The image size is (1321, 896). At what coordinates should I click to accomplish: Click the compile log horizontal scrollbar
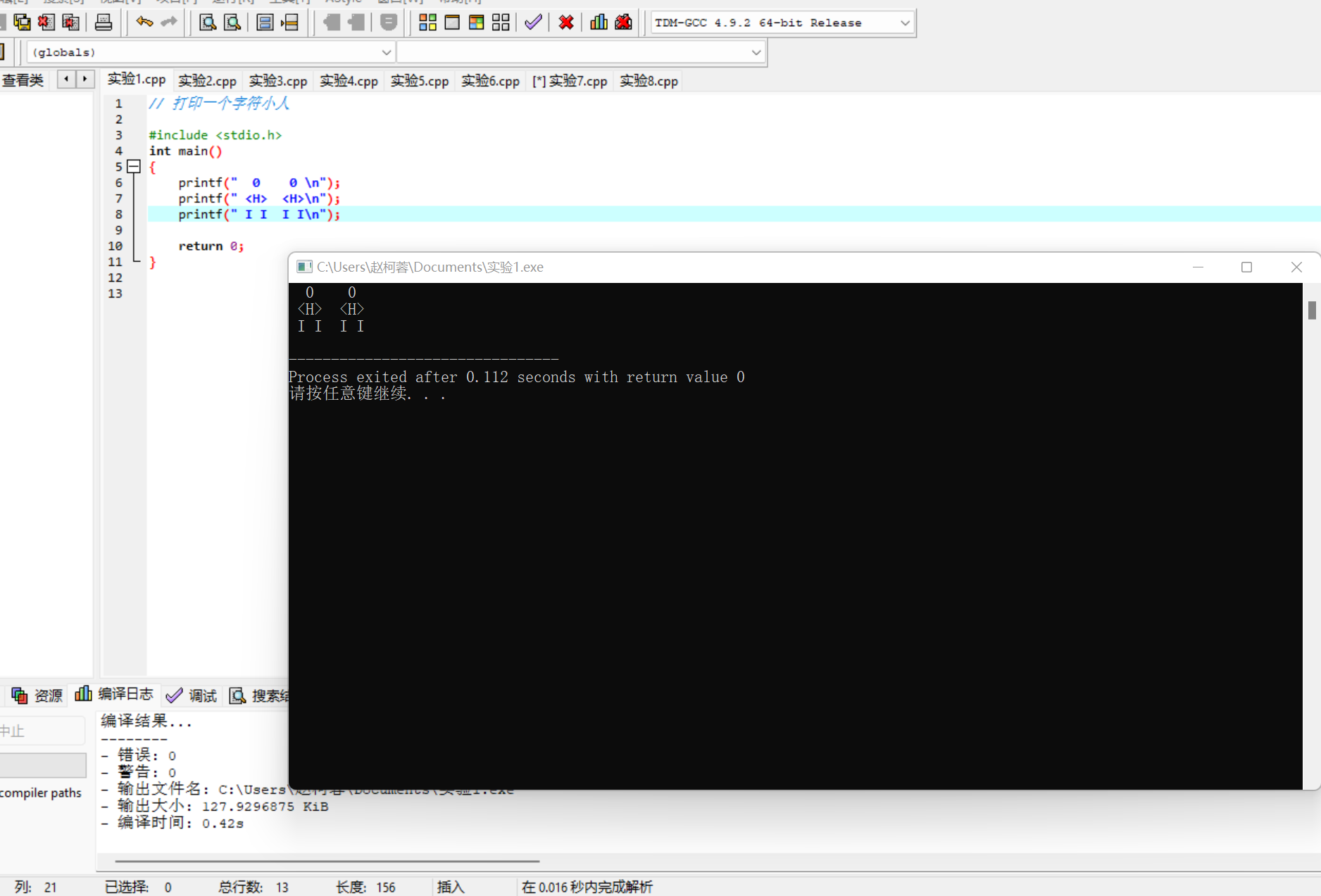coord(327,860)
